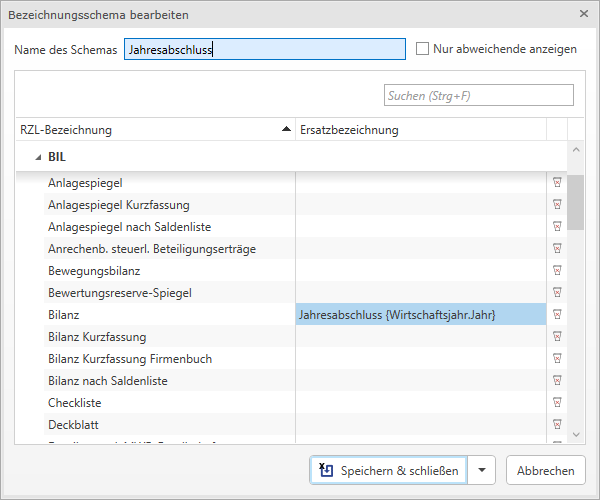600x500 pixels.
Task: Click the Abbrechen button
Action: point(545,471)
